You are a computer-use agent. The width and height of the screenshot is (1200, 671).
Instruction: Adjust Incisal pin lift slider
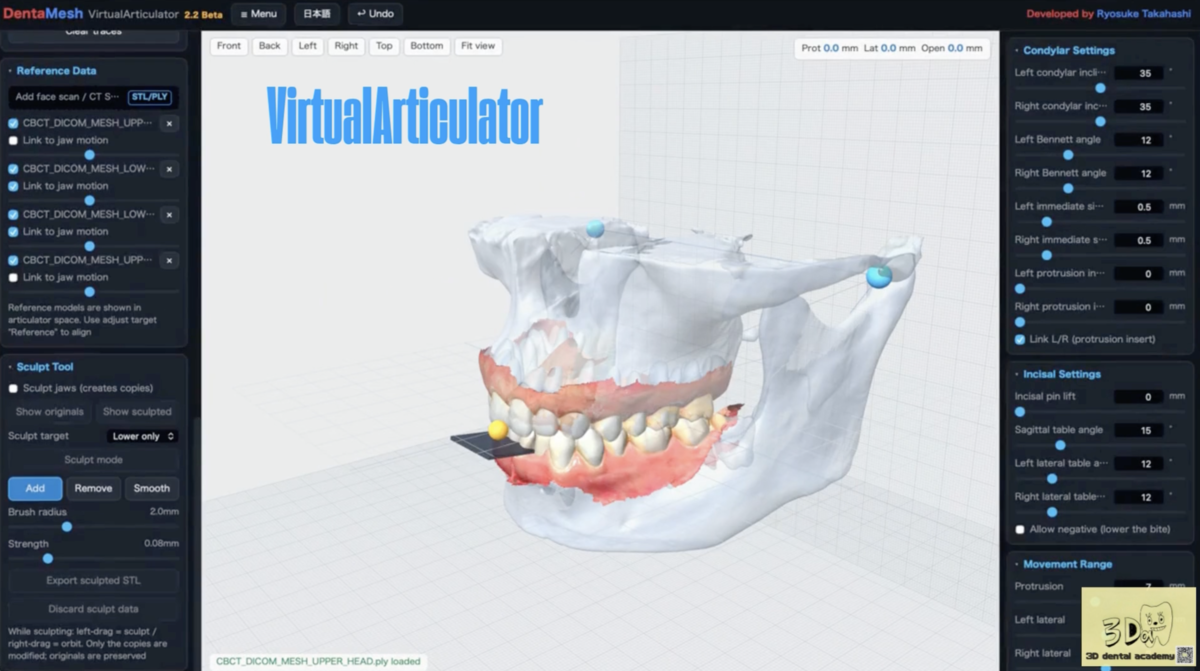(x=1100, y=411)
